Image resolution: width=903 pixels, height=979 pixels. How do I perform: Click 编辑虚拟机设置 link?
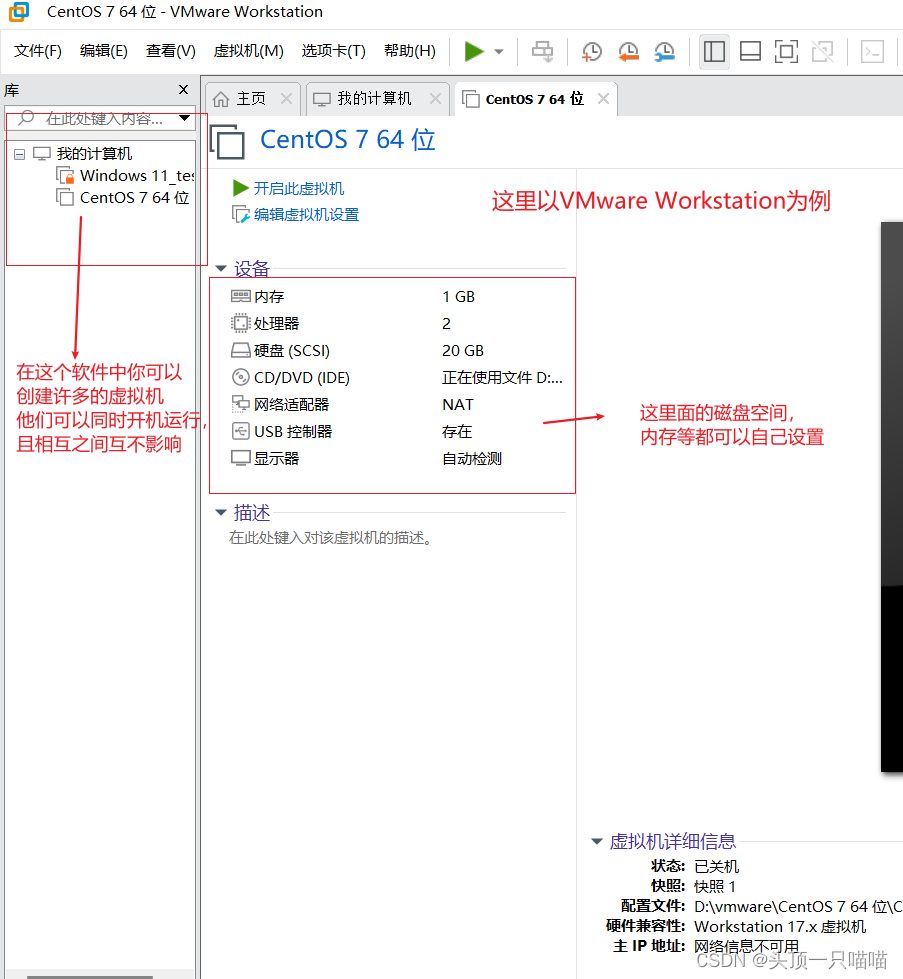[306, 214]
